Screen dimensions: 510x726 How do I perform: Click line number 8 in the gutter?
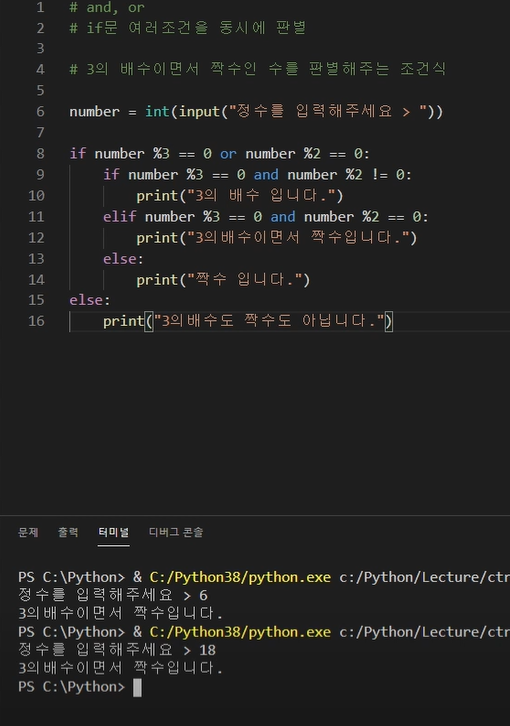pos(40,154)
